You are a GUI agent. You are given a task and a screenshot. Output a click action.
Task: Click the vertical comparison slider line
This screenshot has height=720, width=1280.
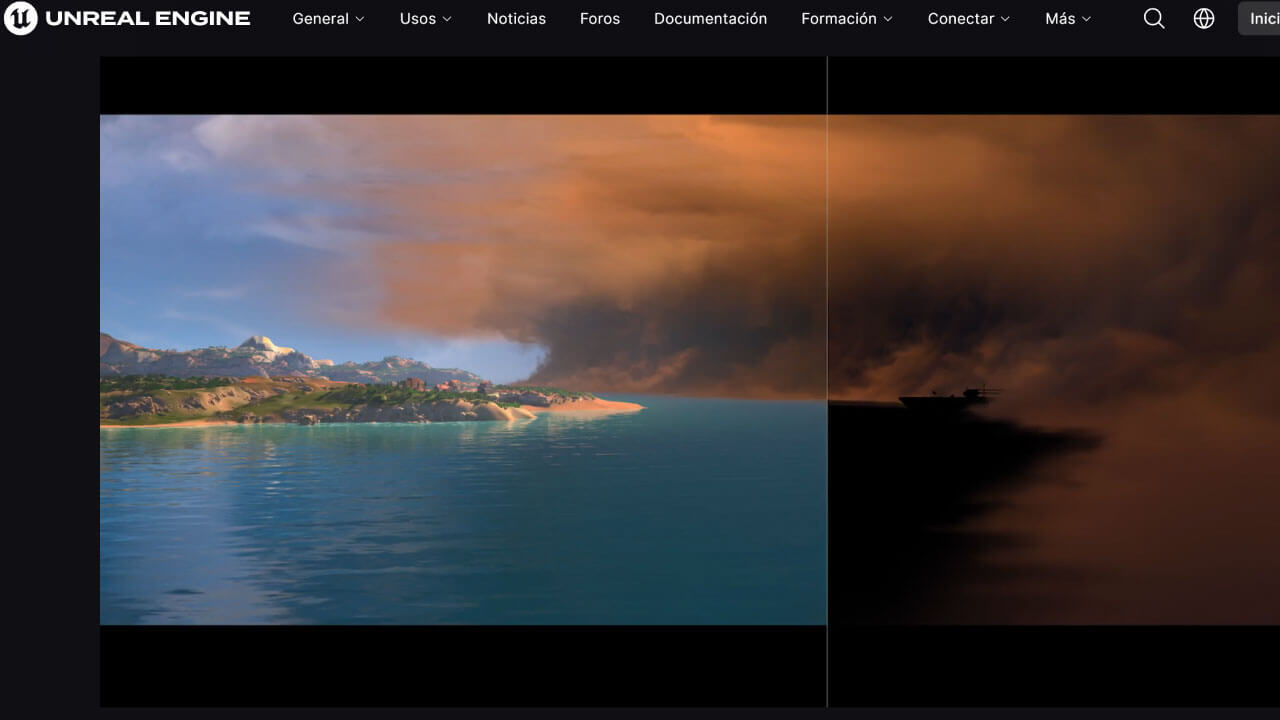[827, 382]
